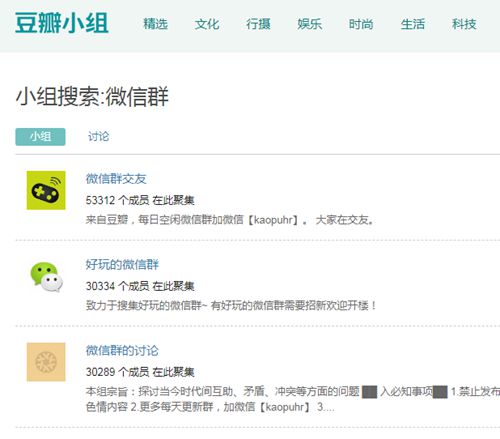Go to the 生活 category
500x439 pixels.
pyautogui.click(x=413, y=24)
